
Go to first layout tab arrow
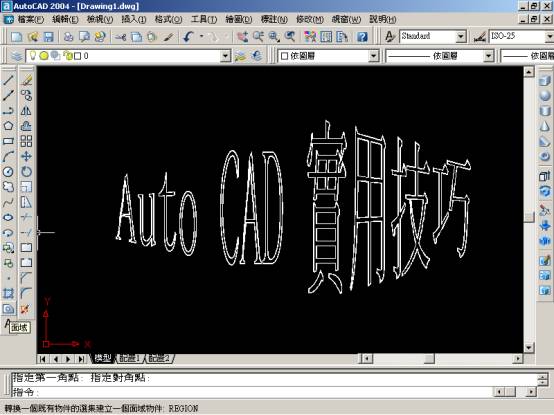pyautogui.click(x=42, y=359)
